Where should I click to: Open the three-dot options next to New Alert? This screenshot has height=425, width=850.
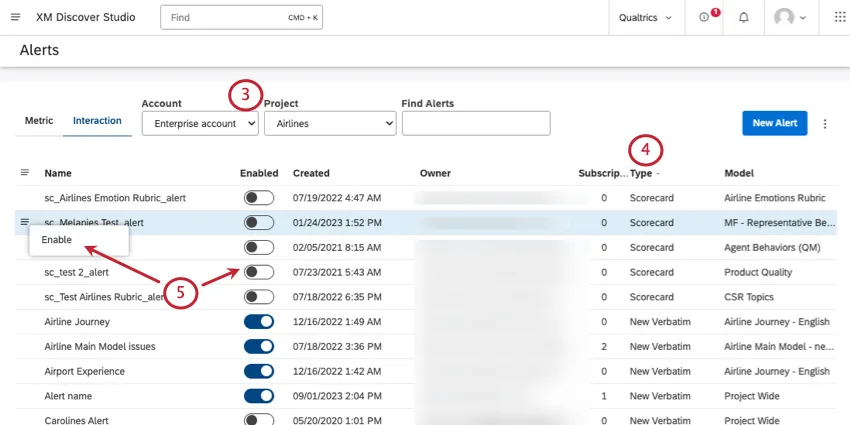[825, 123]
